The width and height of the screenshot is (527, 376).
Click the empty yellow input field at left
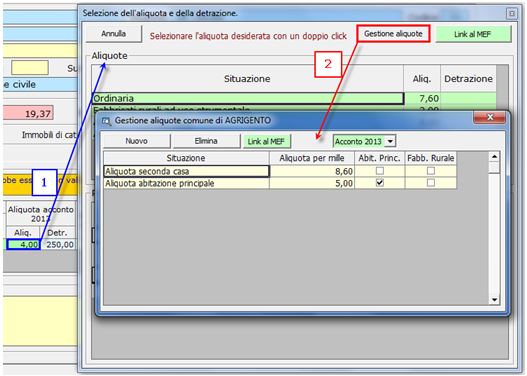pos(30,68)
